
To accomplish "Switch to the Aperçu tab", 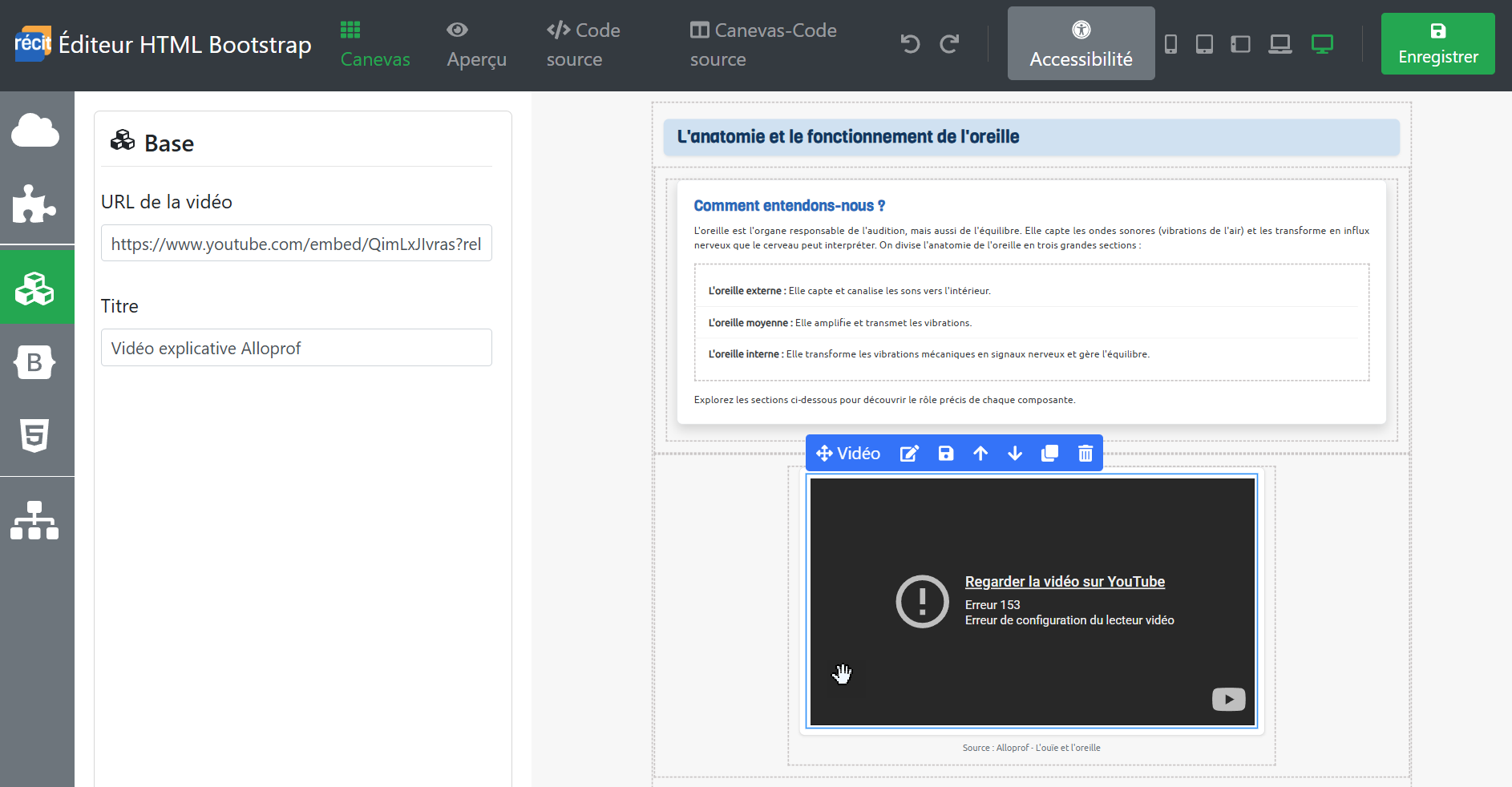I will click(x=476, y=45).
